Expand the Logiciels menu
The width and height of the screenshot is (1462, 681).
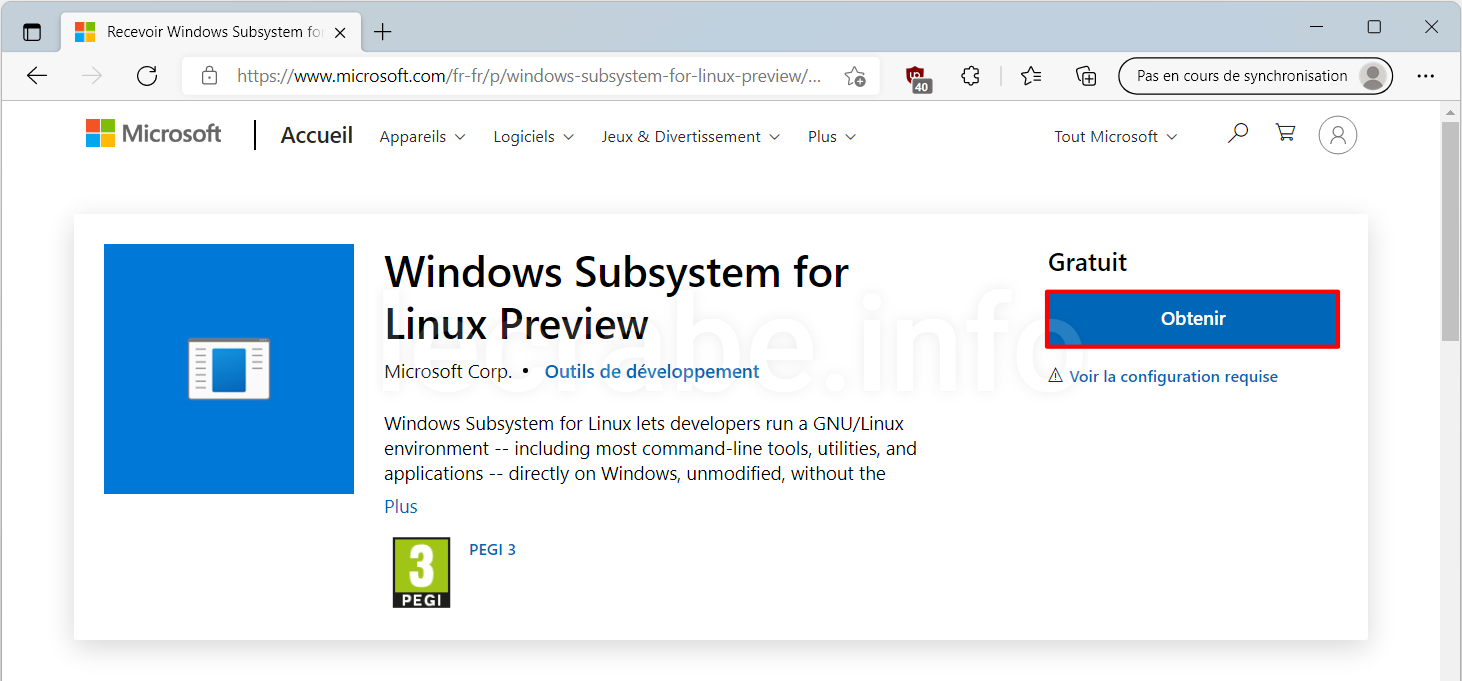(x=533, y=137)
